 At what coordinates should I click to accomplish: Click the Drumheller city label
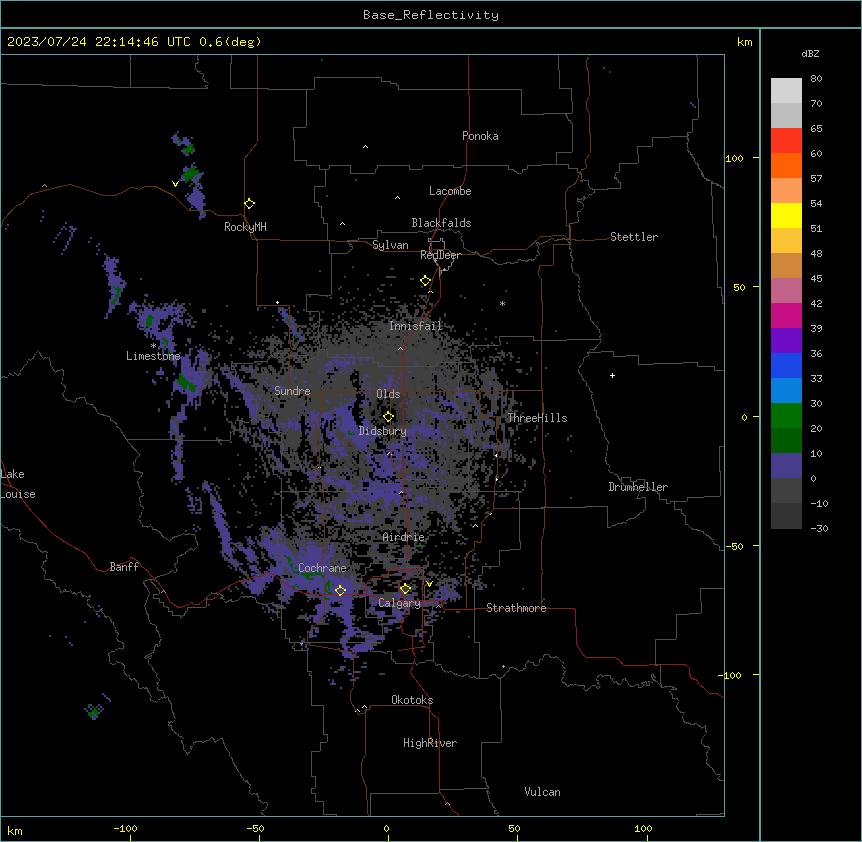pos(638,487)
